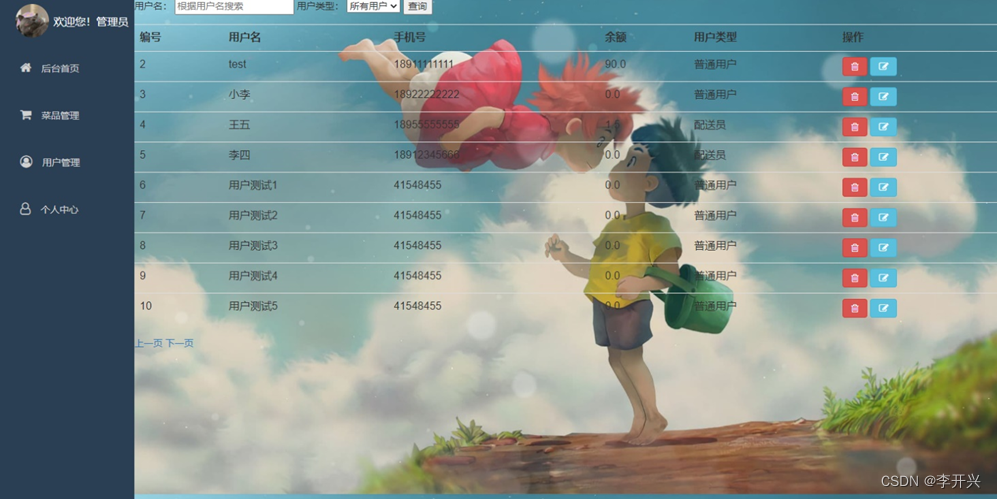Click the 手机号 column header

pyautogui.click(x=409, y=37)
